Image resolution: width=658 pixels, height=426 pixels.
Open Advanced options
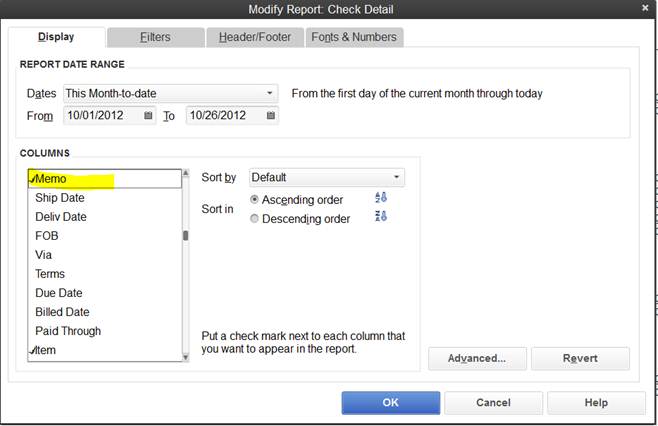pos(476,358)
